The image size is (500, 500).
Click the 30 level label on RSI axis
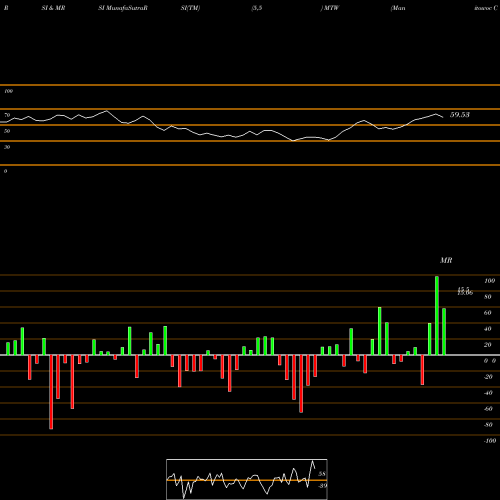point(7,147)
